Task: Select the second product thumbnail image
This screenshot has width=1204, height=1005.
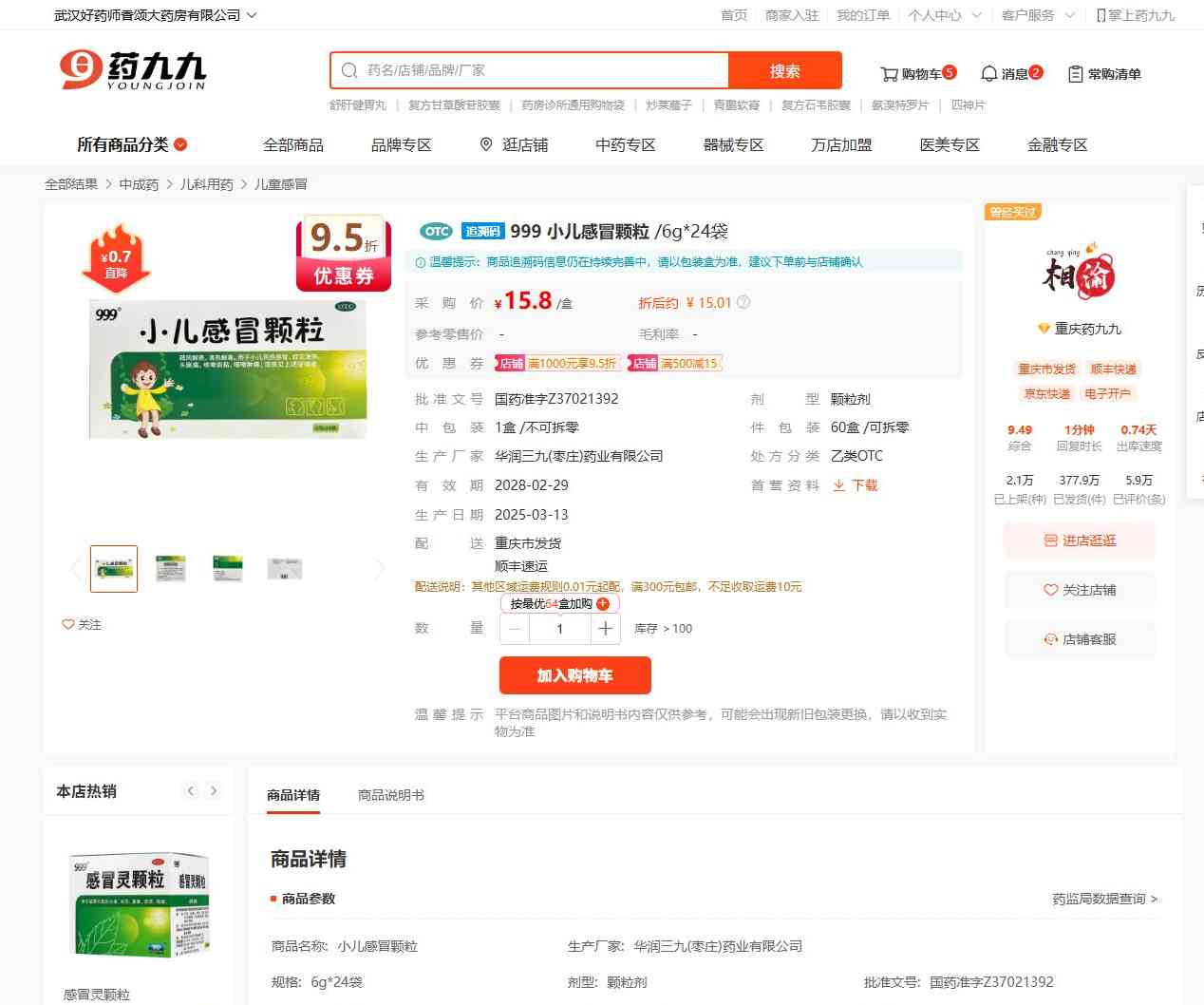Action: pyautogui.click(x=171, y=569)
